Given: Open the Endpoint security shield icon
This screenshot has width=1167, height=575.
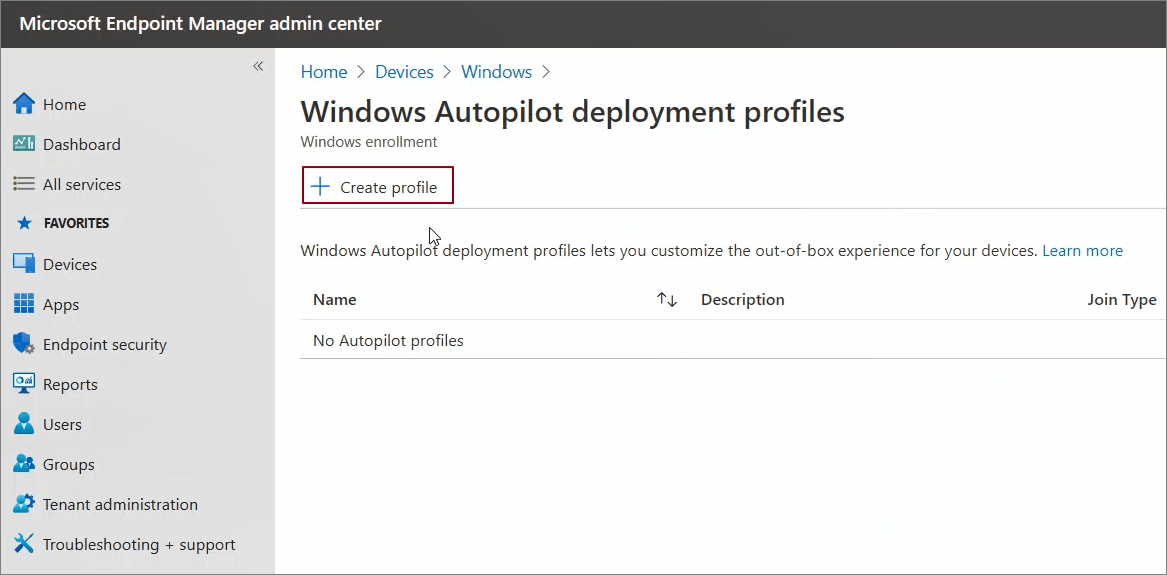Looking at the screenshot, I should pos(24,344).
